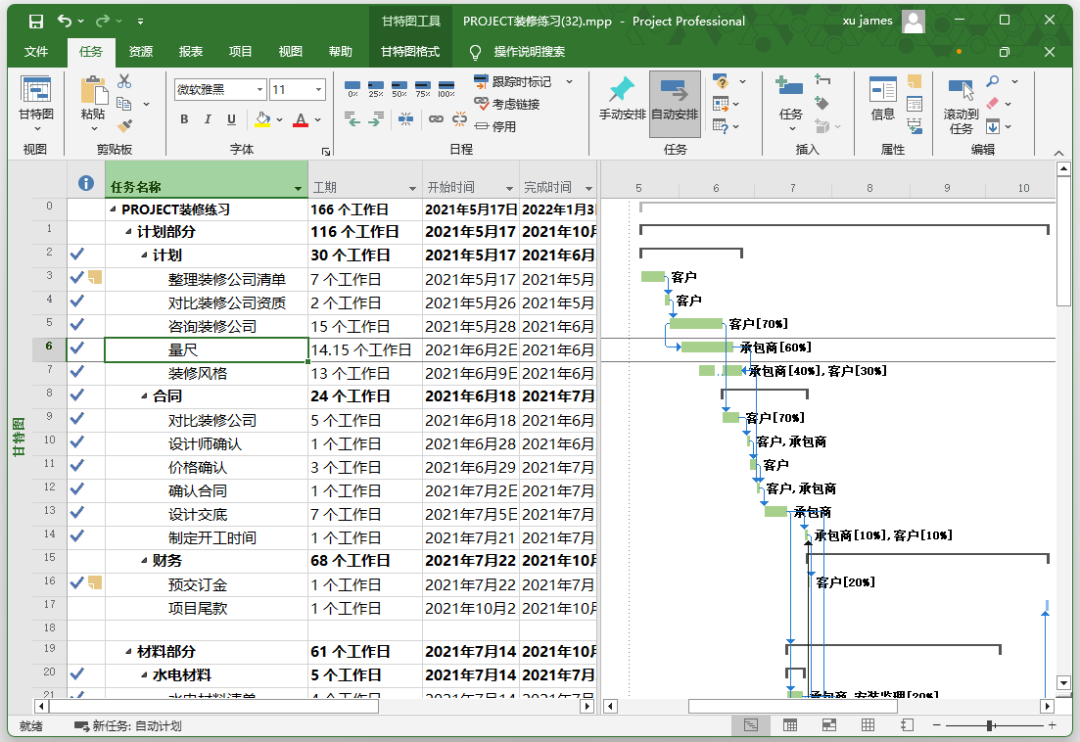Click the 甘特图 view button

(36, 103)
